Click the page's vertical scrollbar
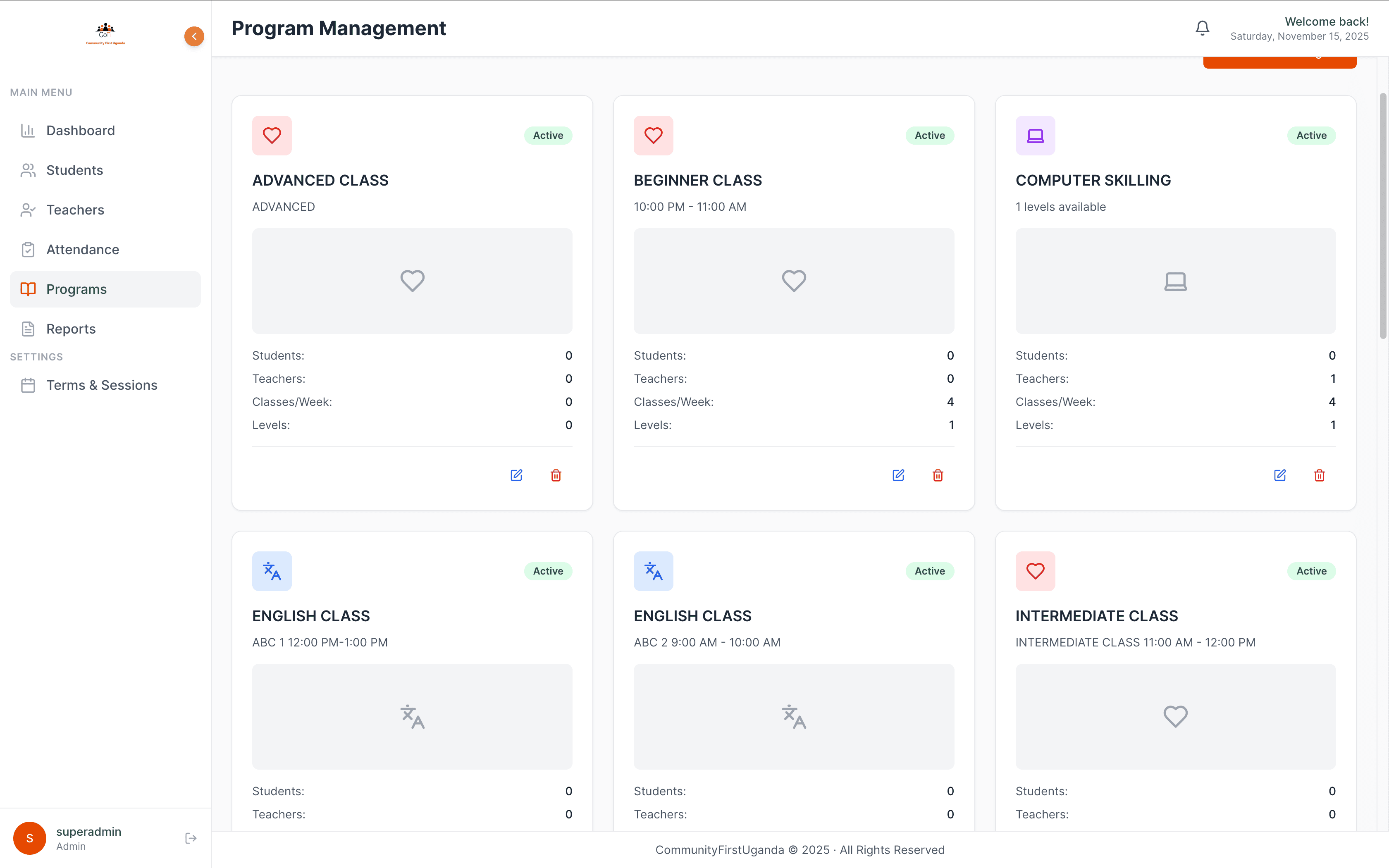 pos(1383,215)
